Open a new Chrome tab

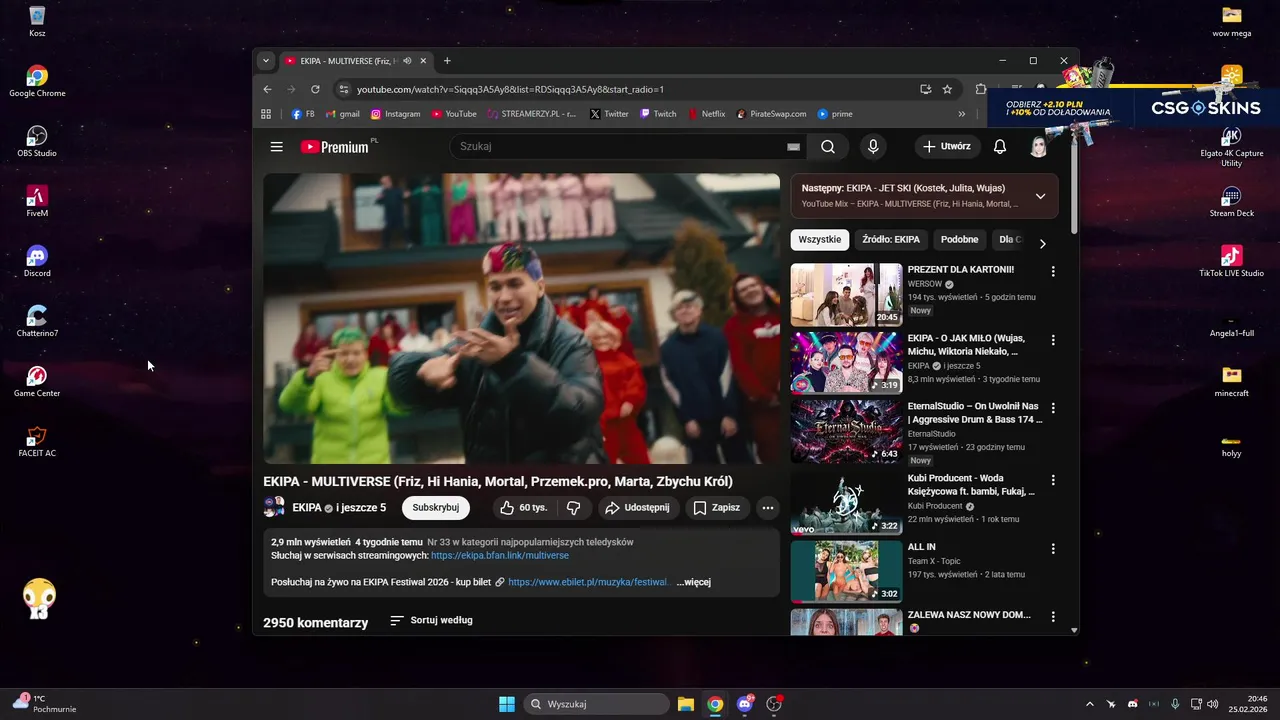coord(447,61)
